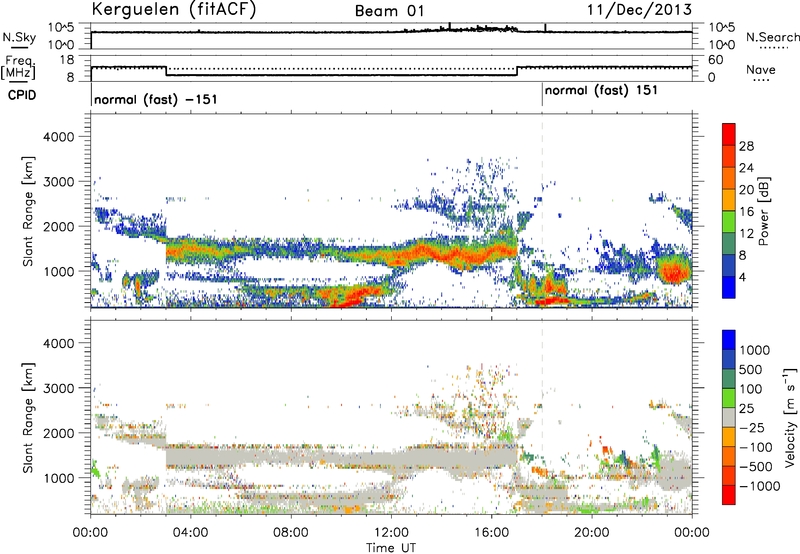This screenshot has width=800, height=554.
Task: Click the "Nave" legend label
Action: [761, 69]
